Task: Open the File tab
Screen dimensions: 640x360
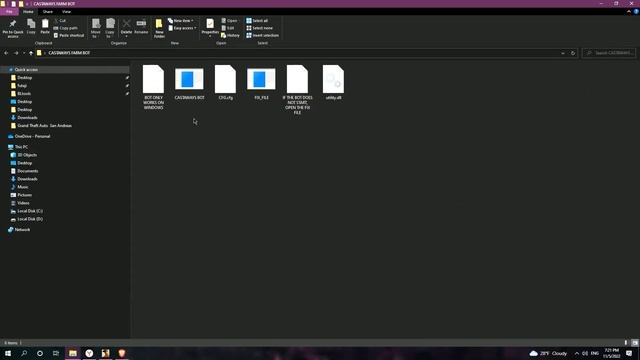Action: coord(9,12)
